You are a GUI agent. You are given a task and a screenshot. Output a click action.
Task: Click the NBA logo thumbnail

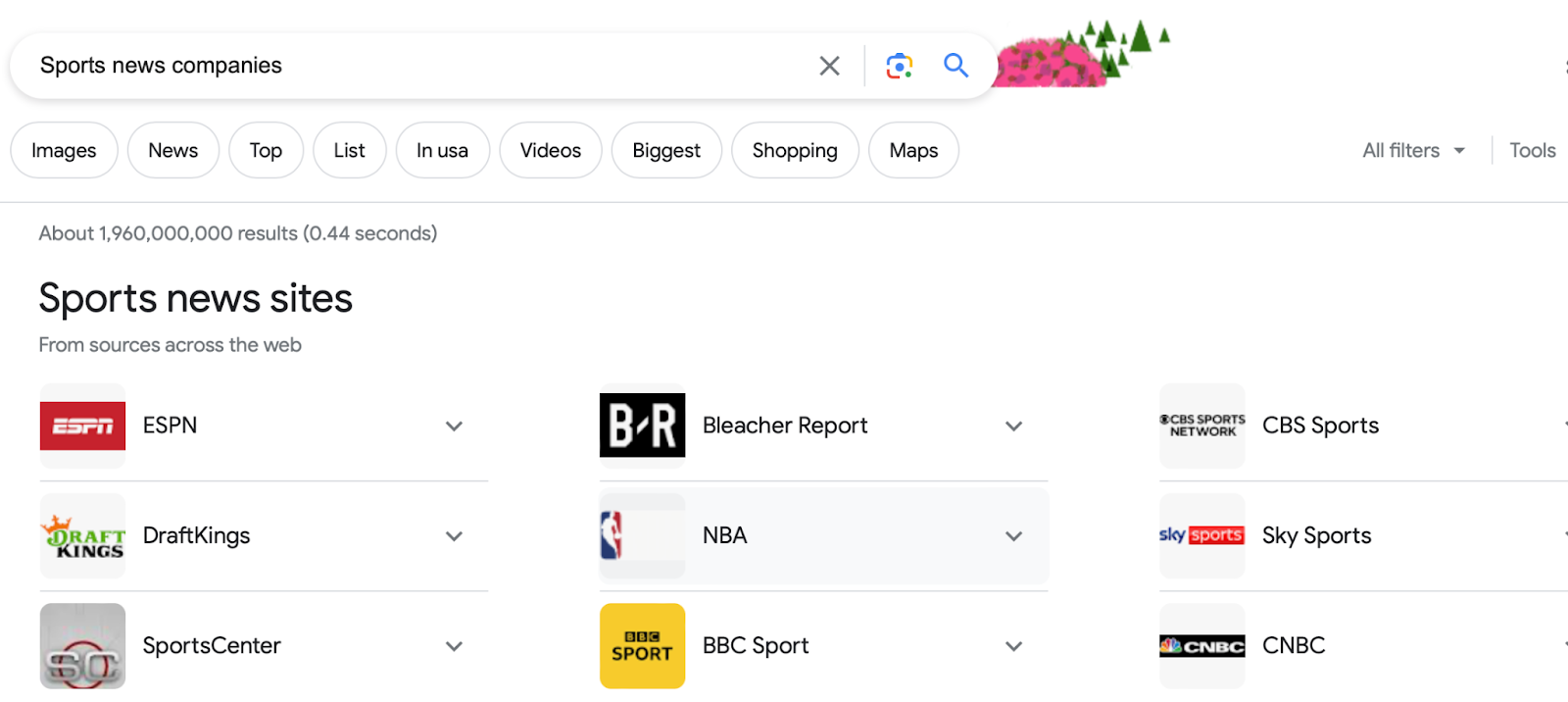coord(642,535)
